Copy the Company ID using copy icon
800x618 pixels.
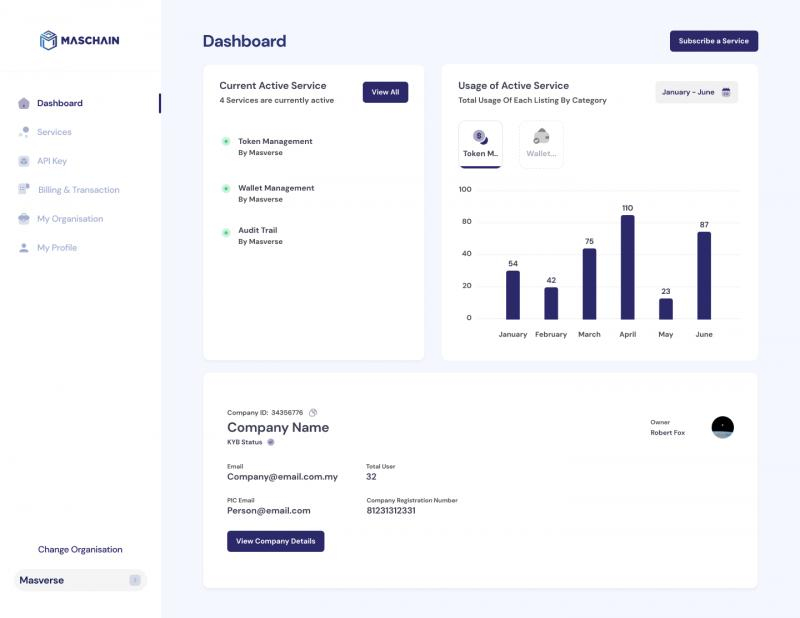point(313,412)
